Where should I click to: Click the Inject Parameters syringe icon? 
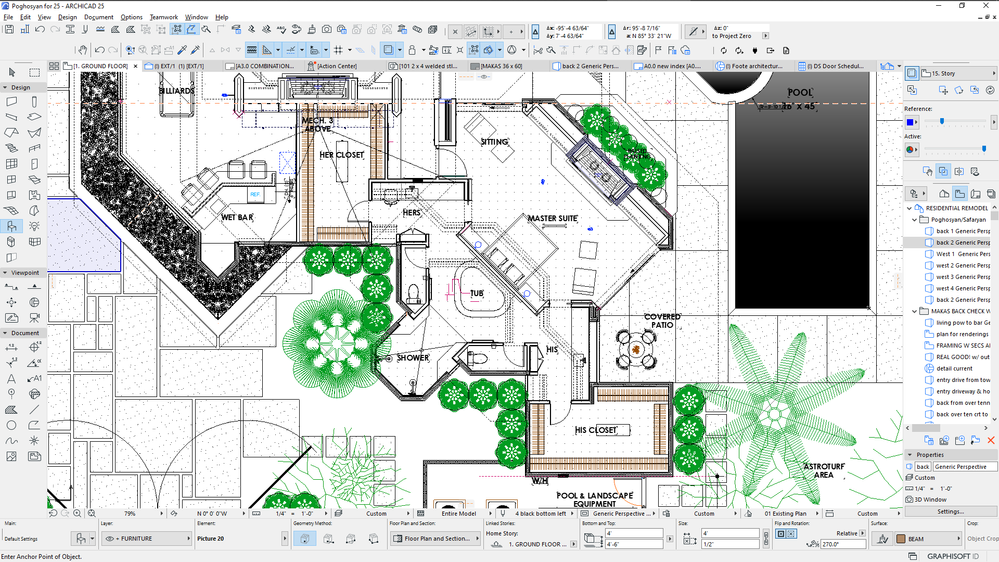tap(195, 50)
